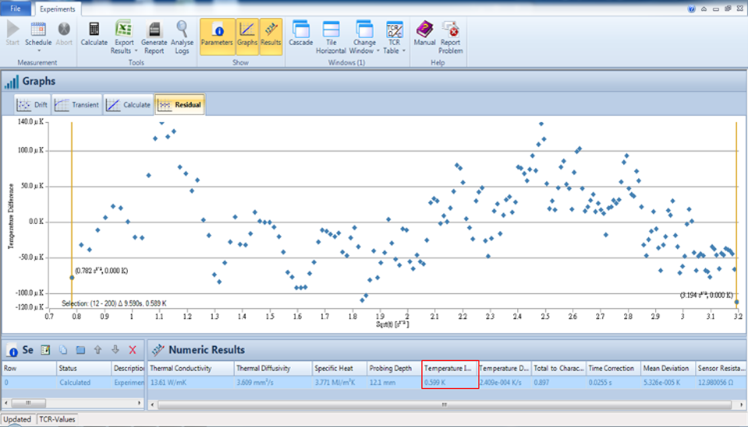This screenshot has height=427, width=748.
Task: Click the Se panel horizontal scrollbar thumb
Action: [x=28, y=403]
